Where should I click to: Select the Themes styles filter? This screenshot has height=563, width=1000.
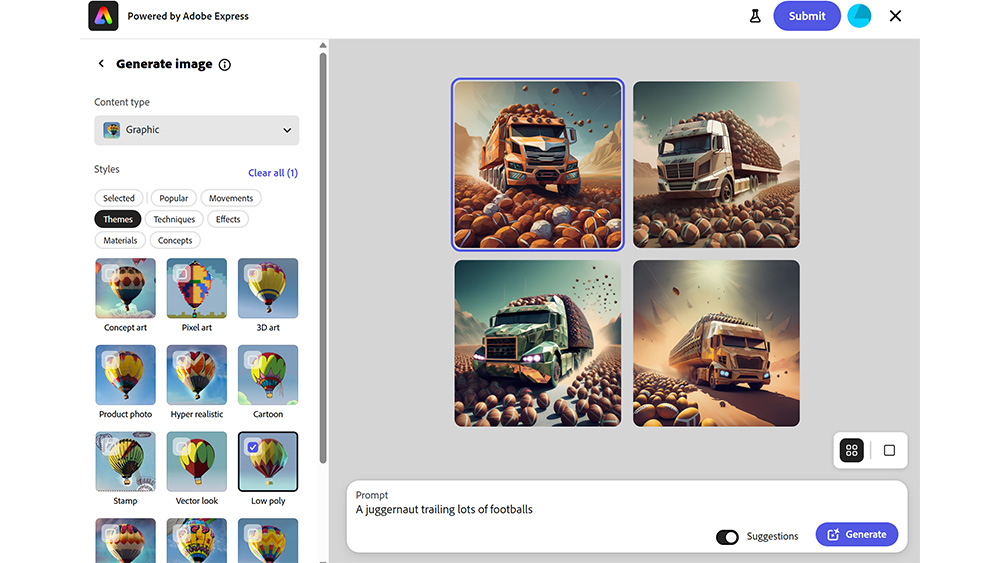[118, 219]
